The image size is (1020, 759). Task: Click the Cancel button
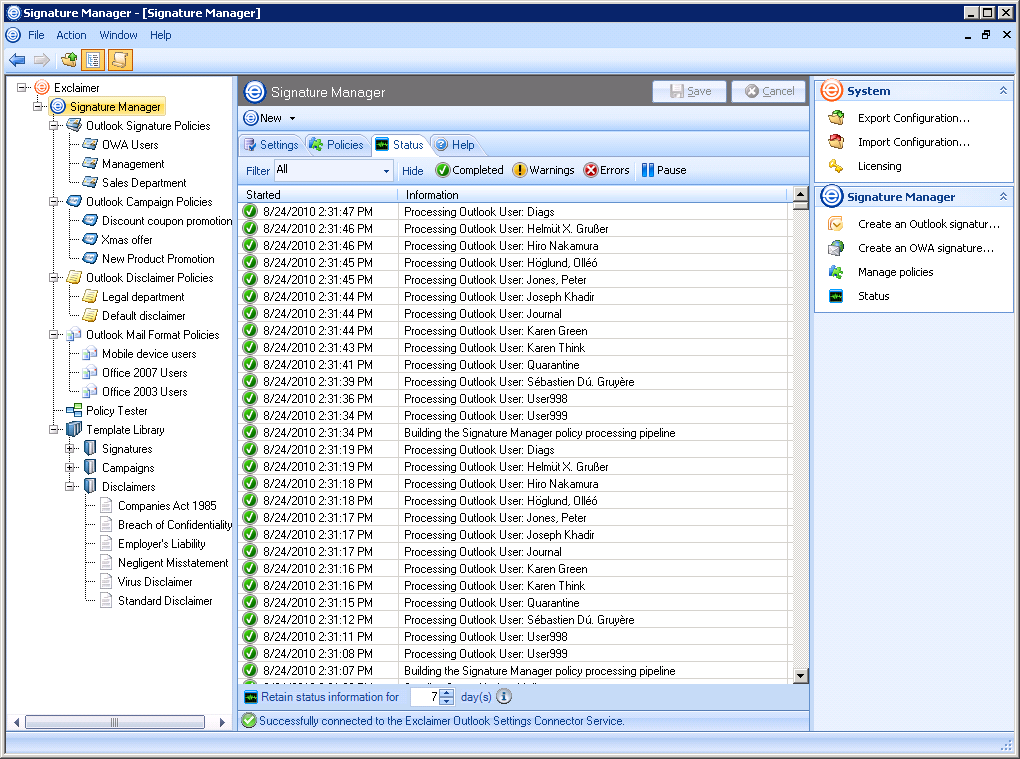(x=769, y=91)
